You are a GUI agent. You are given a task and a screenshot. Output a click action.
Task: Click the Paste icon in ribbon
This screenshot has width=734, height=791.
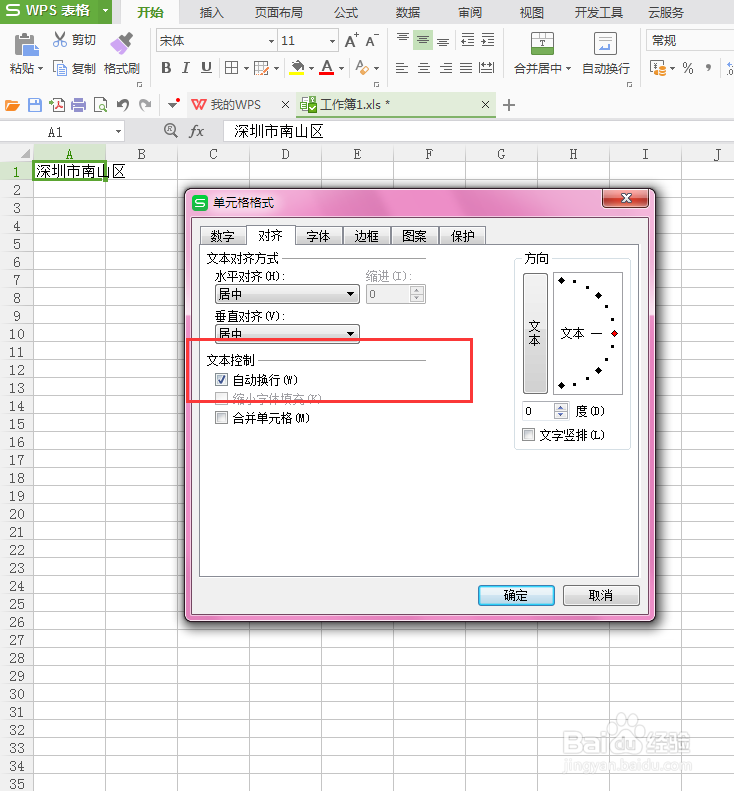tap(26, 45)
